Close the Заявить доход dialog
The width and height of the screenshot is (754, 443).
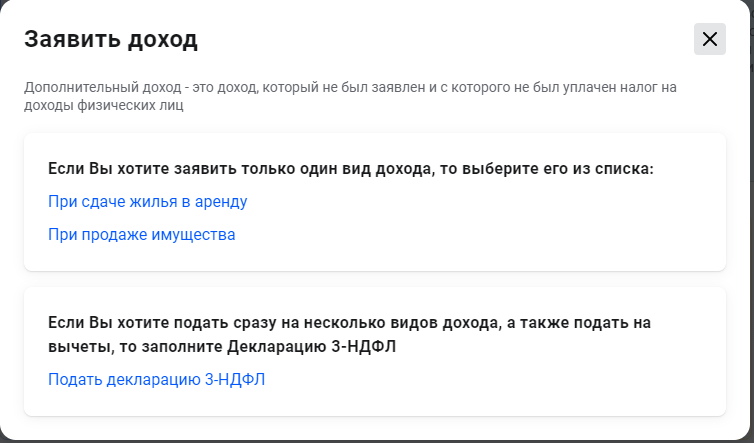(x=709, y=39)
